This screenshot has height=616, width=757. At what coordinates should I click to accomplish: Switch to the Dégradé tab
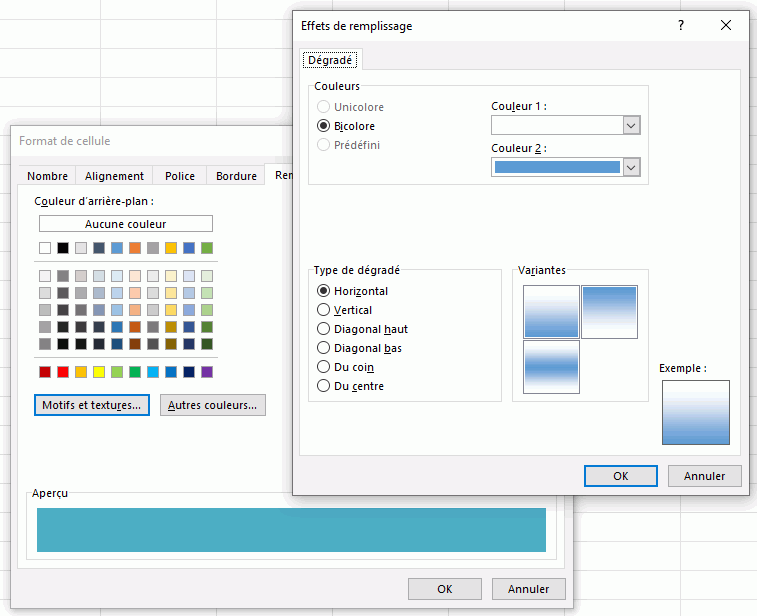click(330, 60)
